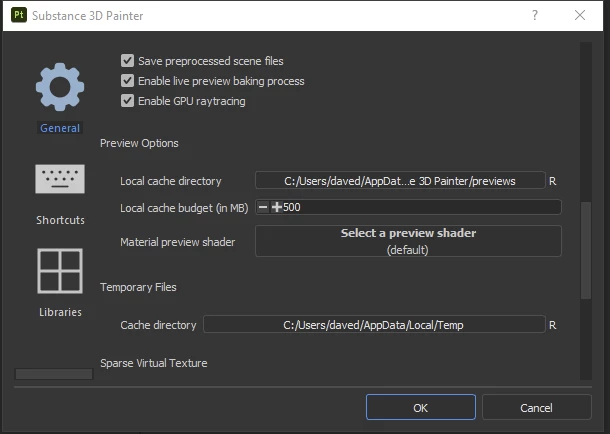Click the Temporary Files cache directory path
This screenshot has height=434, width=610.
374,325
